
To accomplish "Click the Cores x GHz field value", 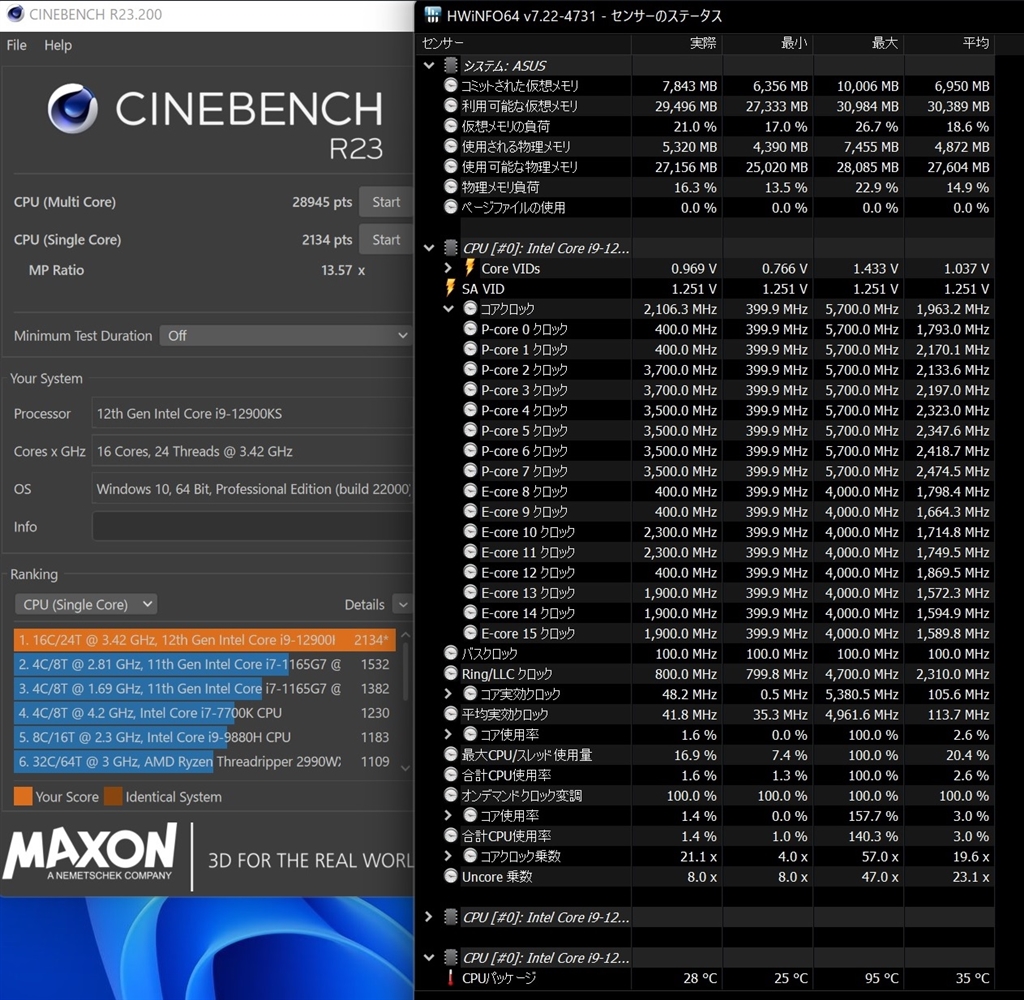I will [x=252, y=451].
